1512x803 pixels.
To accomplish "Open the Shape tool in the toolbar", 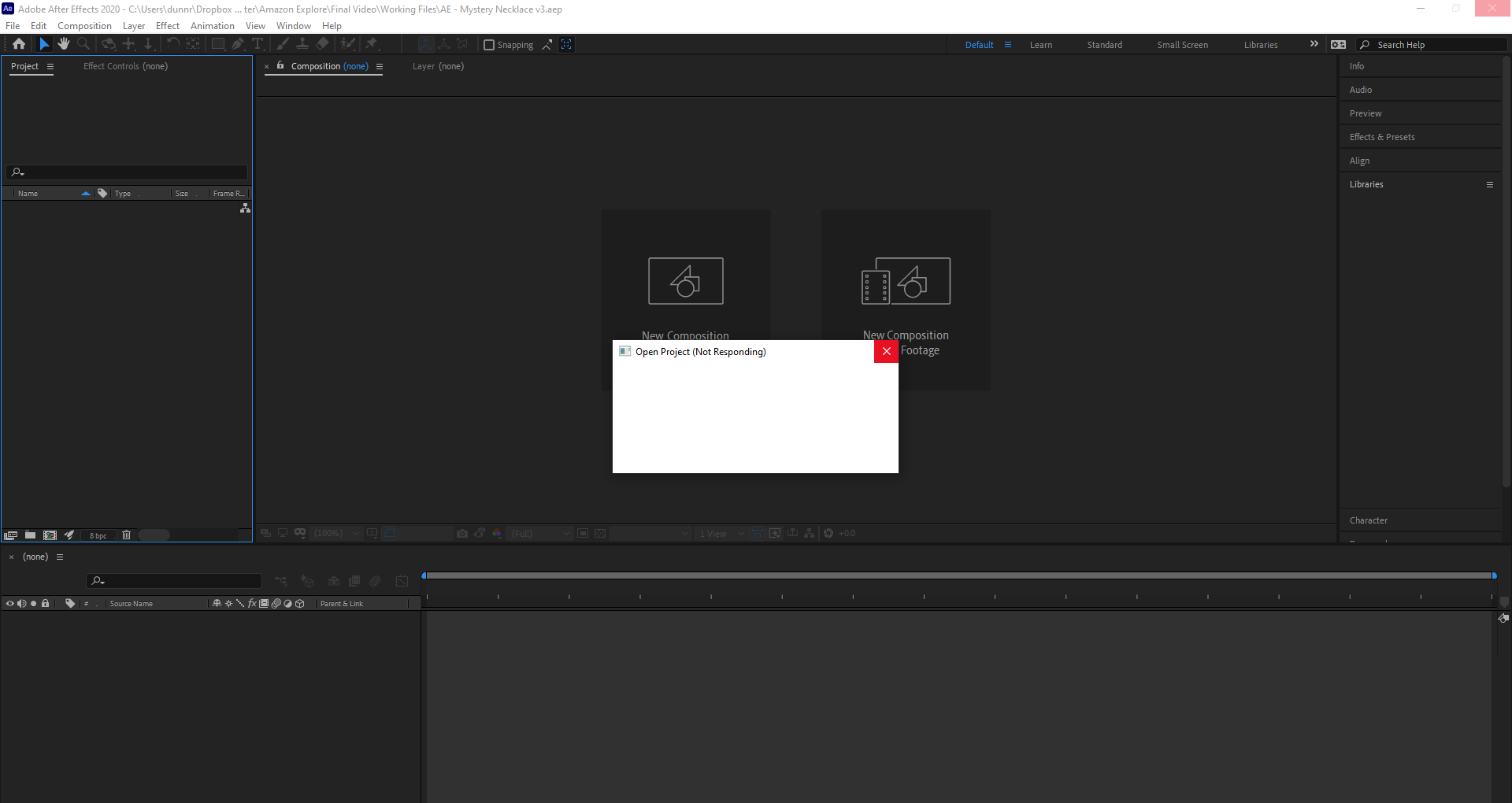I will (x=218, y=44).
